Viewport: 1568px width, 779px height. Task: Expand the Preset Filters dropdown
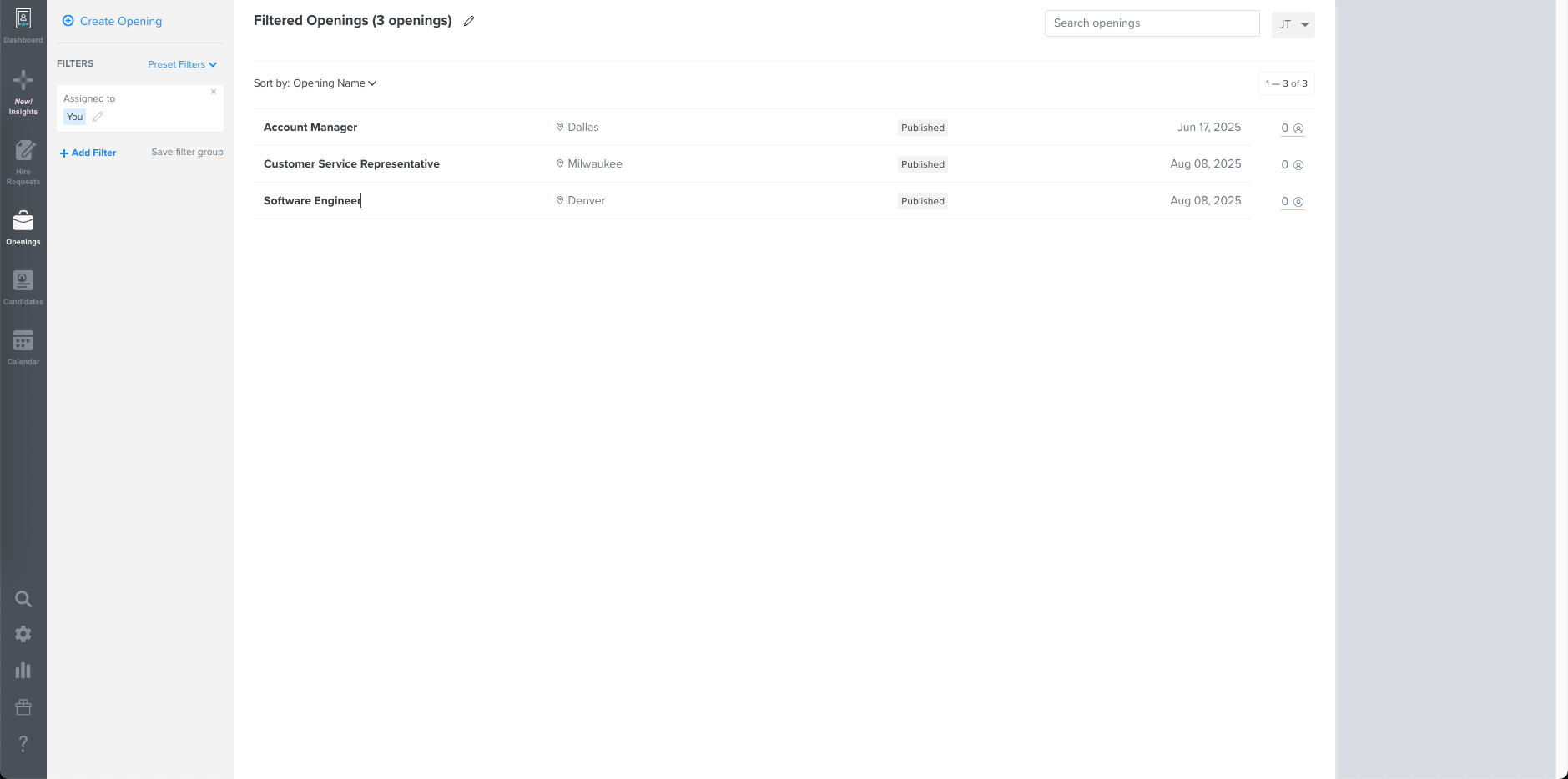(x=183, y=64)
